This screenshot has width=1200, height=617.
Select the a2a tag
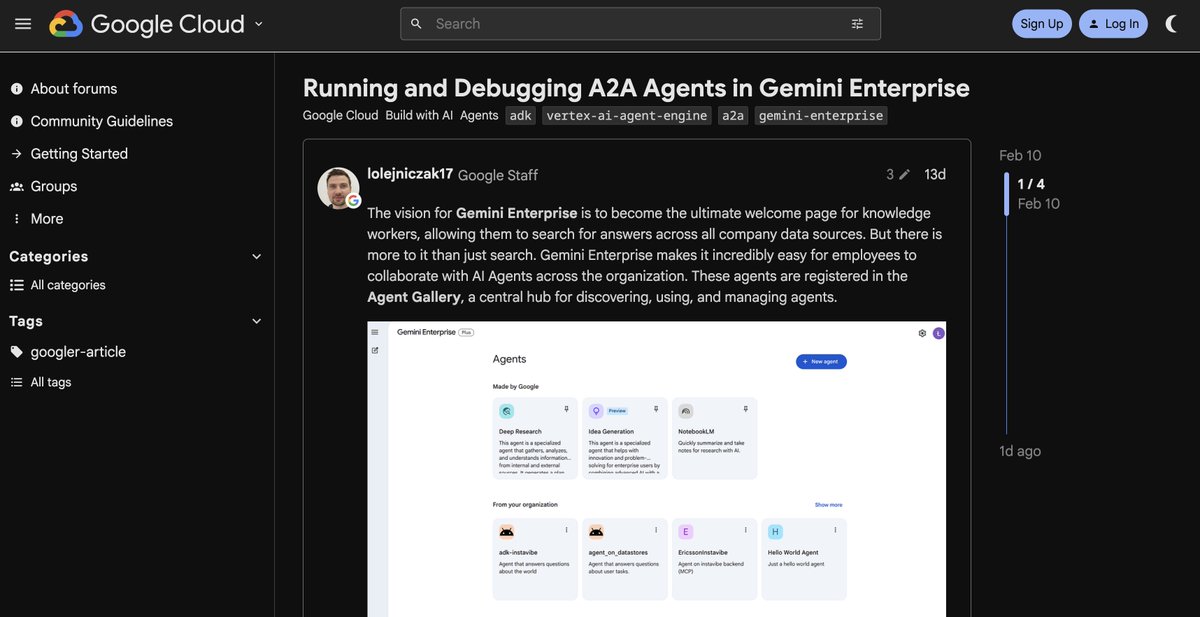(733, 115)
